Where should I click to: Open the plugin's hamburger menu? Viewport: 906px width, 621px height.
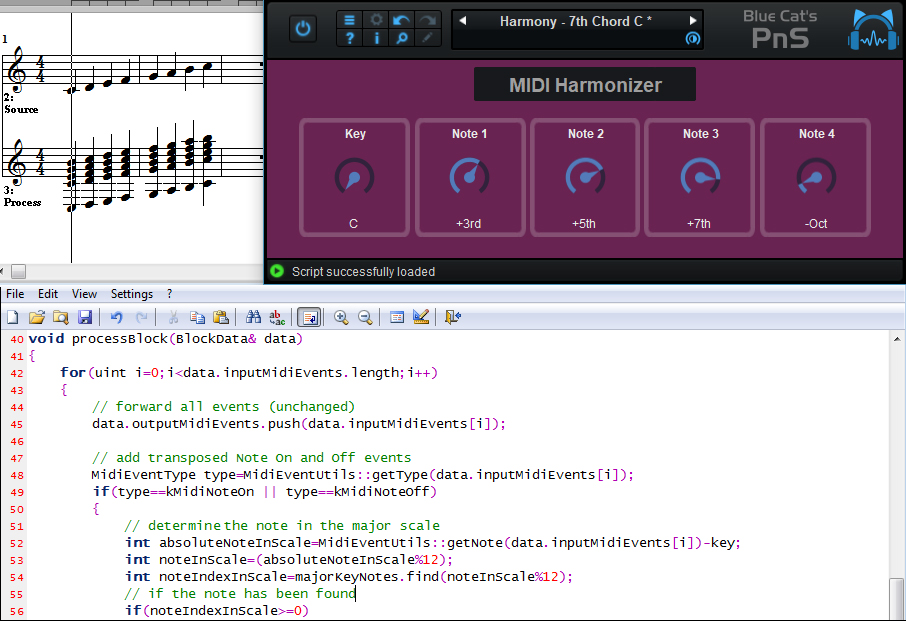(x=349, y=19)
